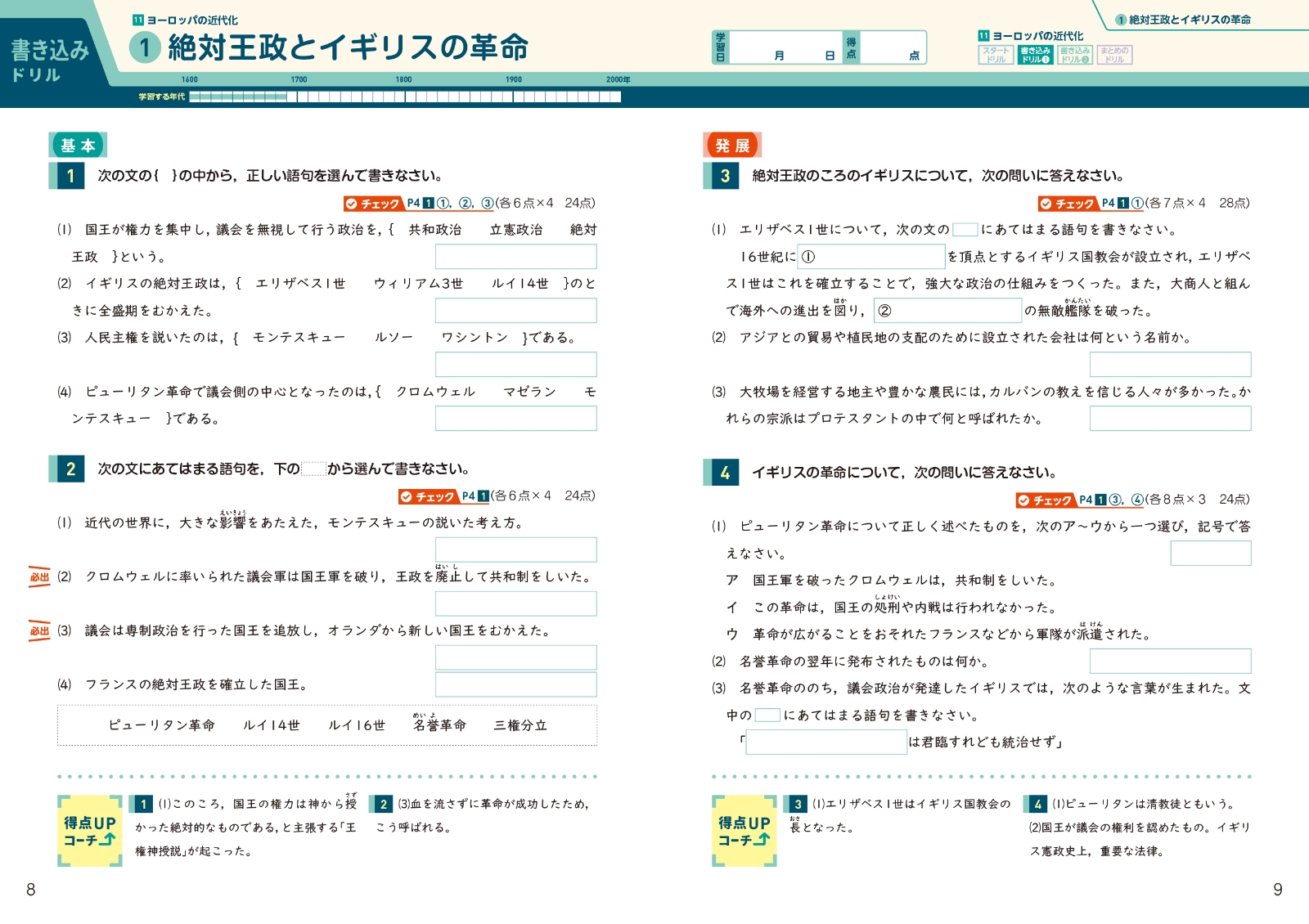Click page number 9
1309x924 pixels.
[1278, 890]
